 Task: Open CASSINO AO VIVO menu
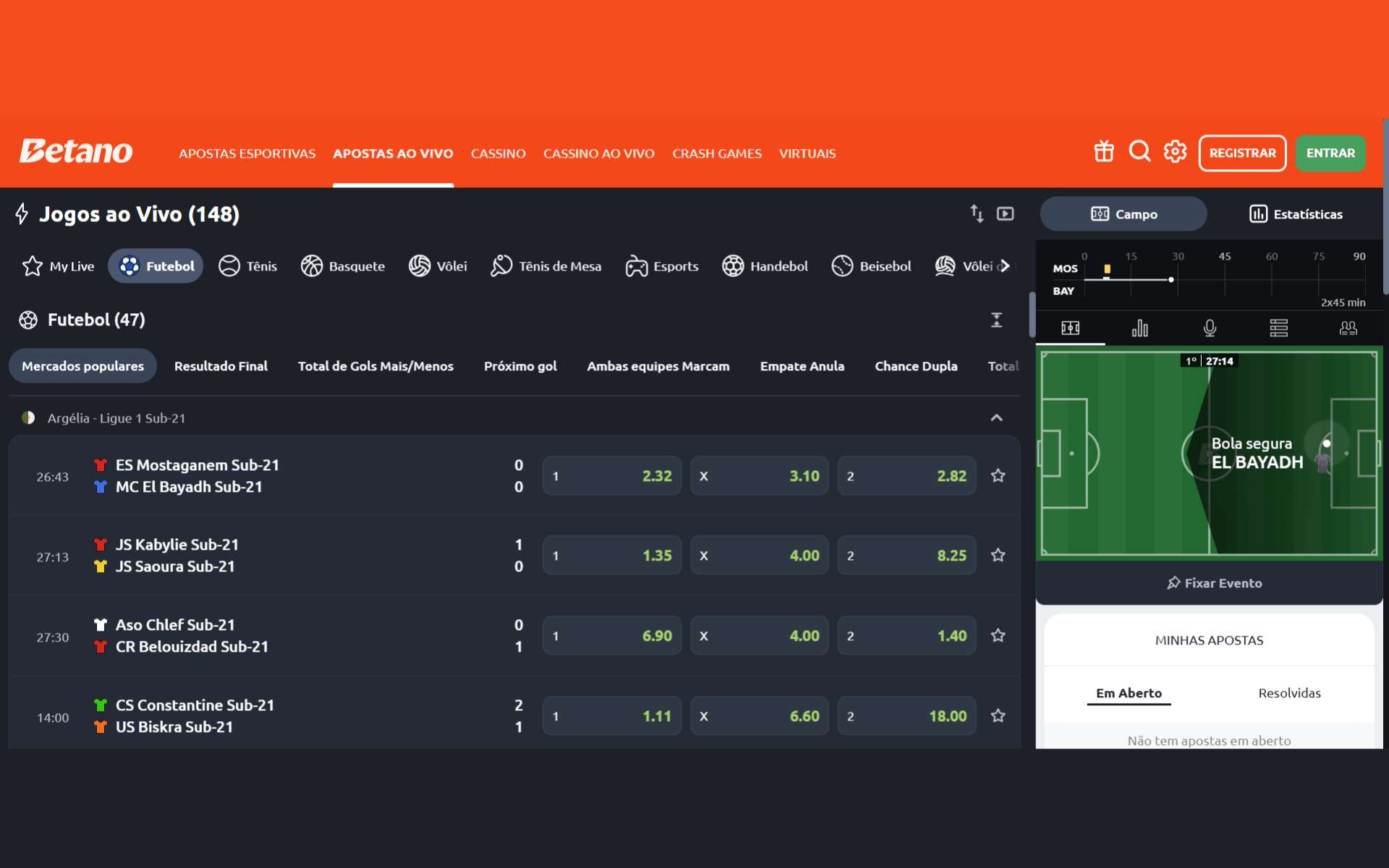point(599,153)
